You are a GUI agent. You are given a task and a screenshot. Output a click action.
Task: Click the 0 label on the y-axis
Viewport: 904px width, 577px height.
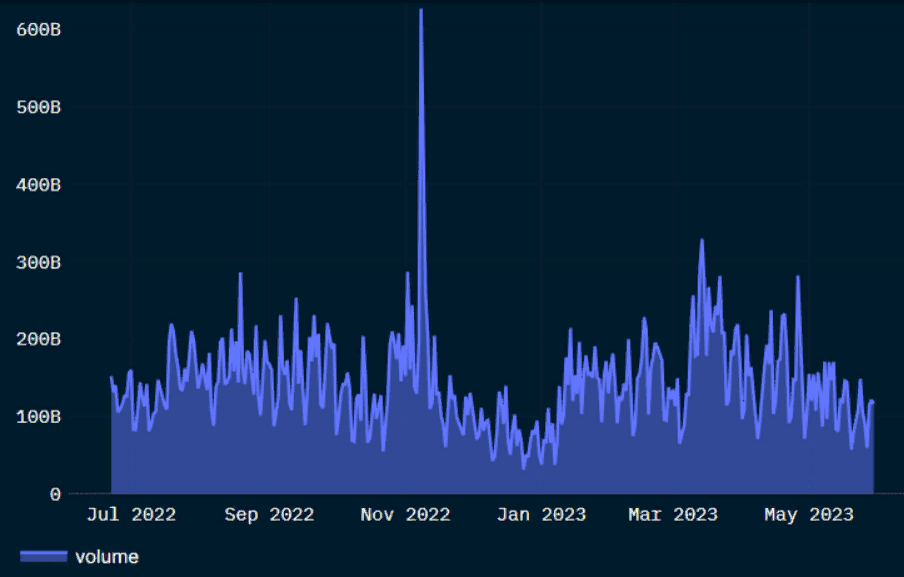[x=55, y=494]
